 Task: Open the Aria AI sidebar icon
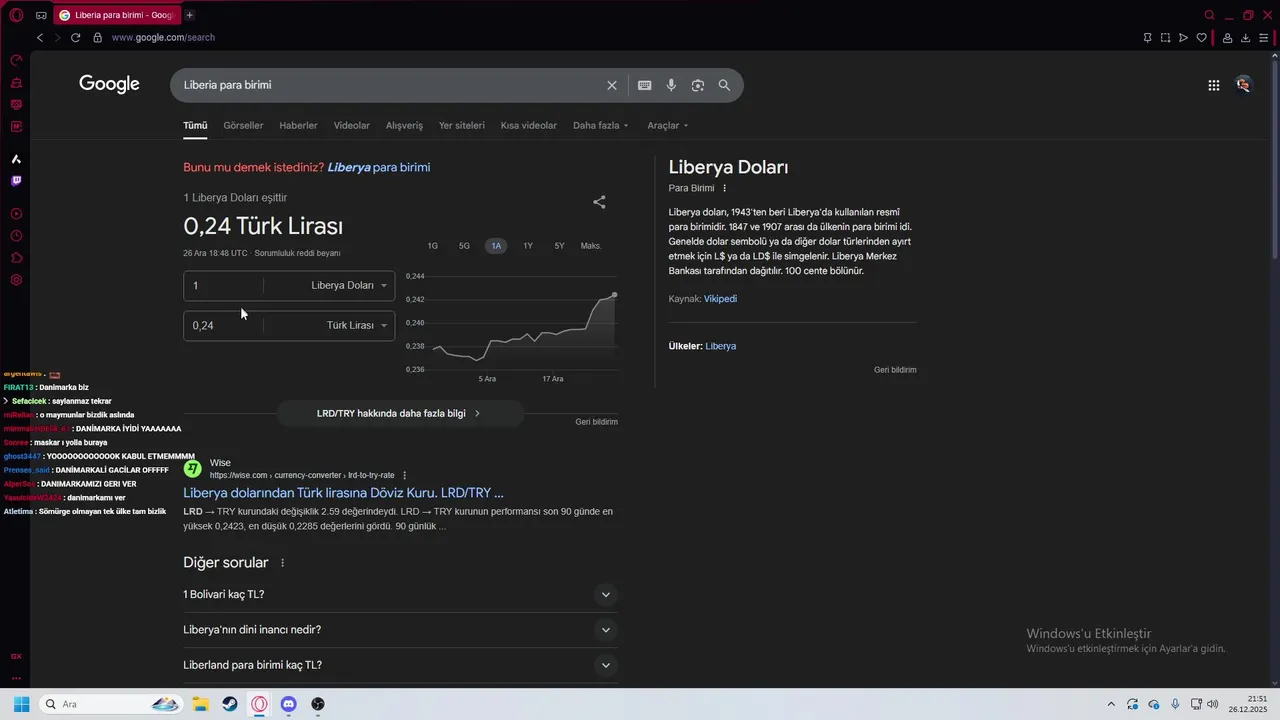pyautogui.click(x=16, y=159)
